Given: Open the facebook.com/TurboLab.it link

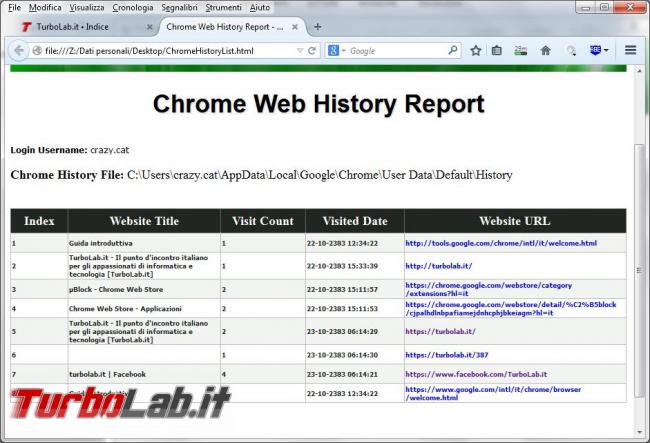Looking at the screenshot, I should pyautogui.click(x=476, y=374).
